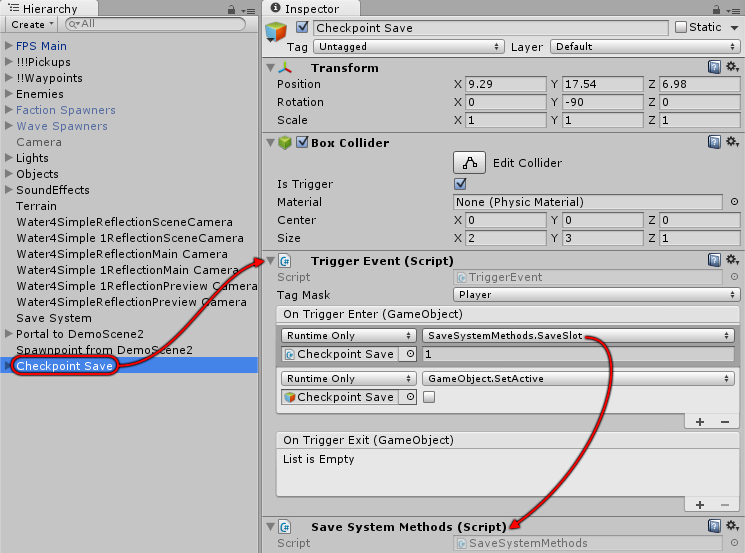The image size is (745, 553).
Task: Edit the GameObject name field
Action: coord(491,28)
